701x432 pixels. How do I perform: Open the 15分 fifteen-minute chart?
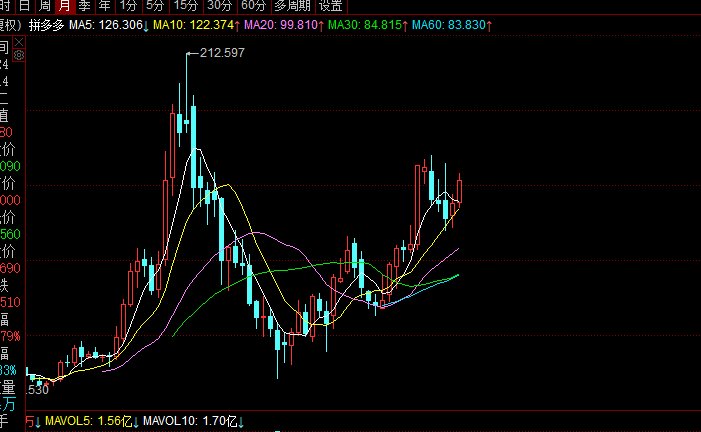pyautogui.click(x=186, y=6)
